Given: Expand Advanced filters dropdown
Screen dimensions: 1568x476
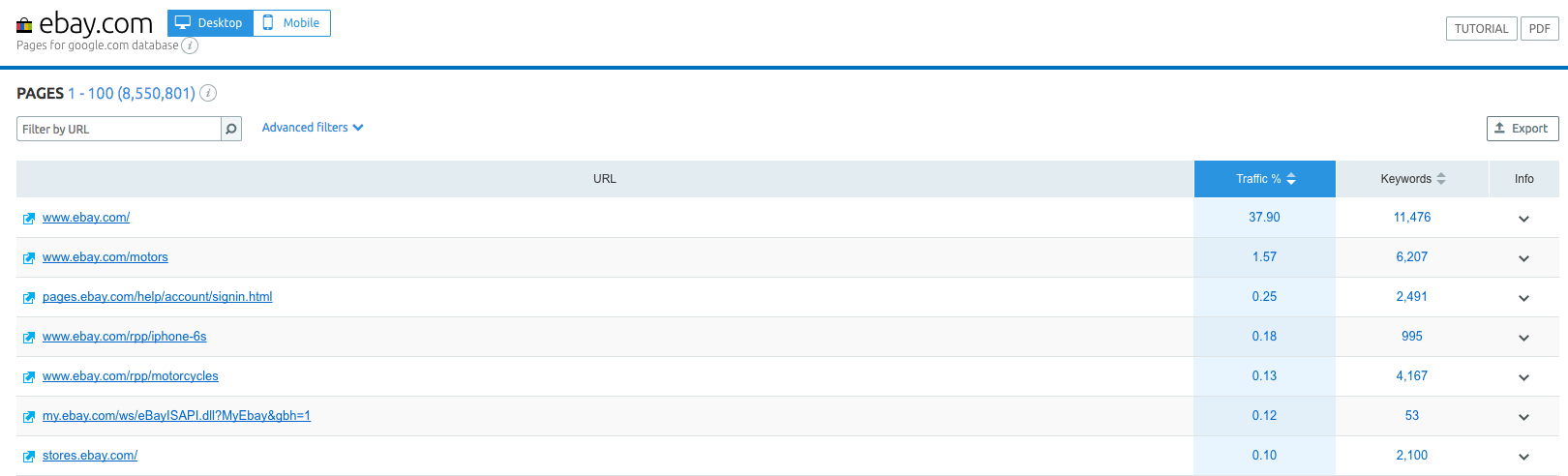Looking at the screenshot, I should (313, 128).
